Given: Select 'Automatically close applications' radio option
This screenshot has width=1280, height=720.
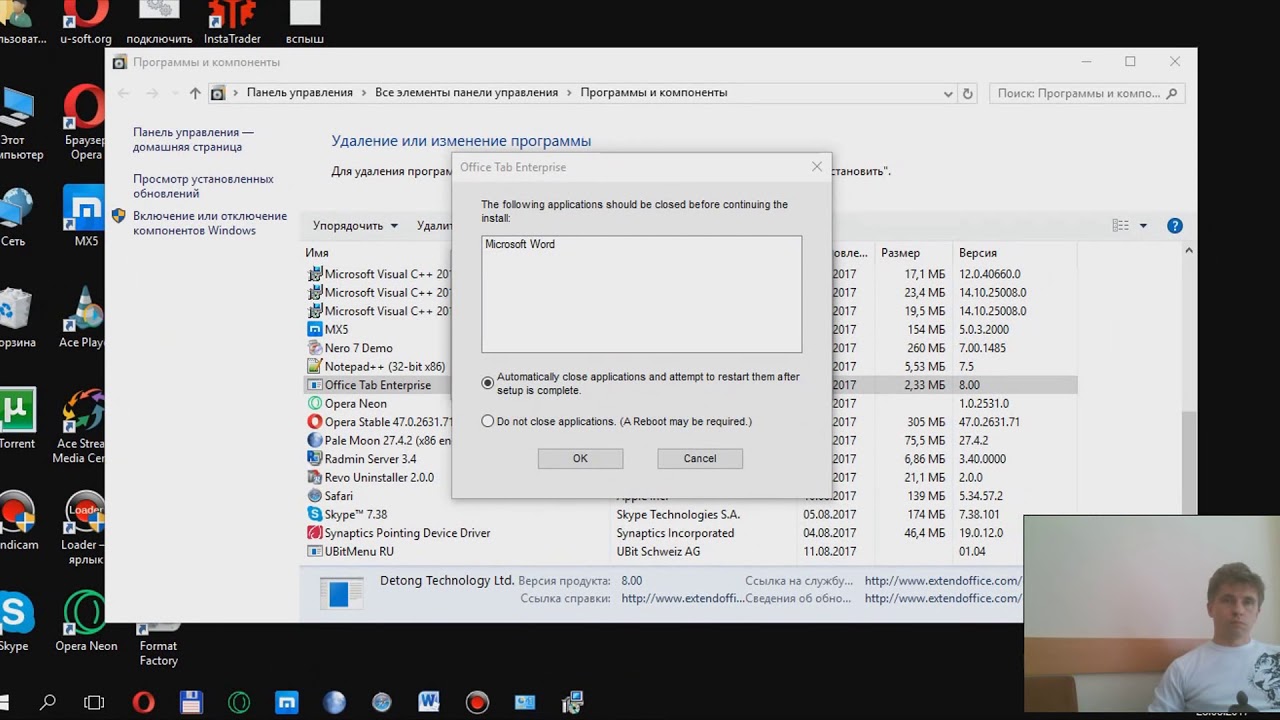Looking at the screenshot, I should [x=488, y=383].
